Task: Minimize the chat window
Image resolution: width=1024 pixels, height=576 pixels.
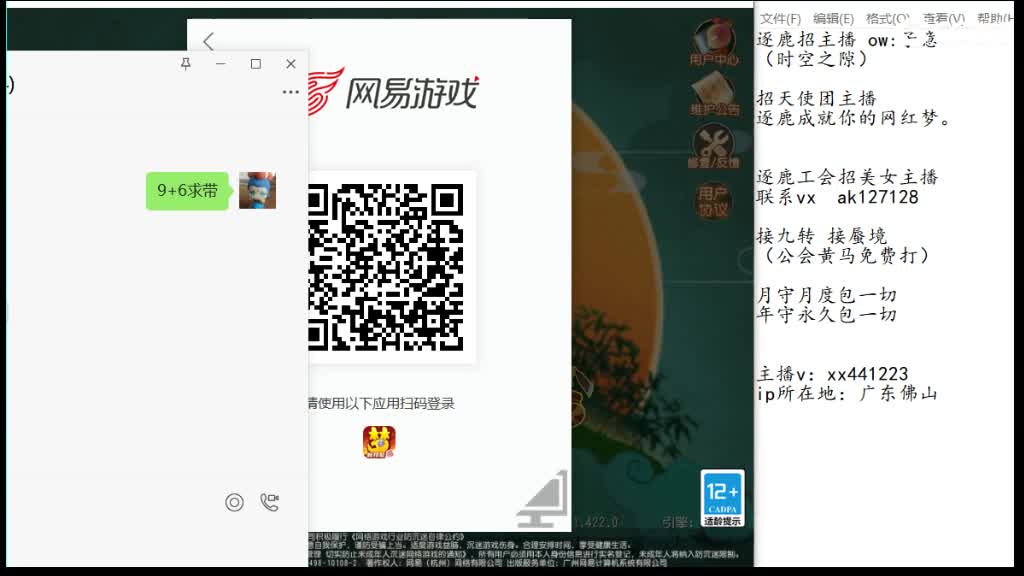Action: pyautogui.click(x=221, y=63)
